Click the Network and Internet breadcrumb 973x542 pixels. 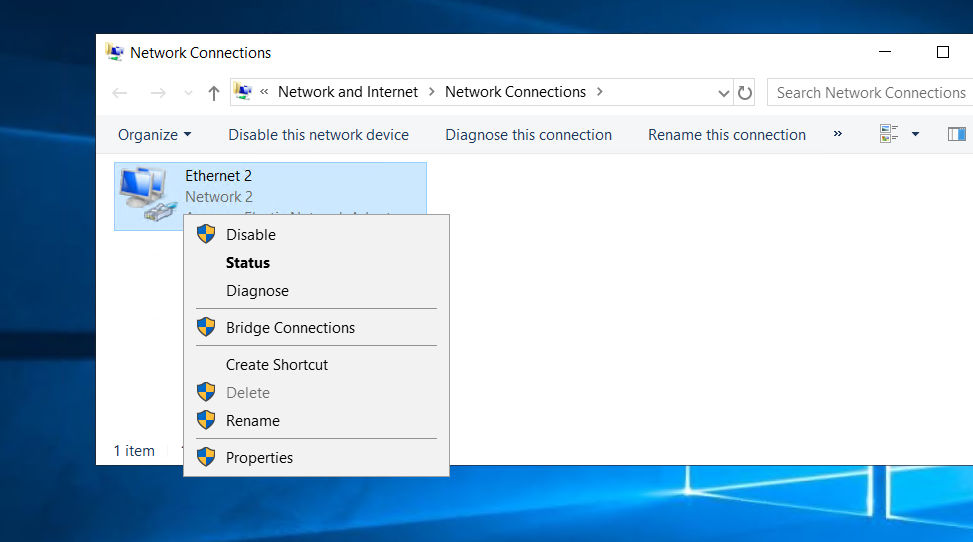(348, 92)
